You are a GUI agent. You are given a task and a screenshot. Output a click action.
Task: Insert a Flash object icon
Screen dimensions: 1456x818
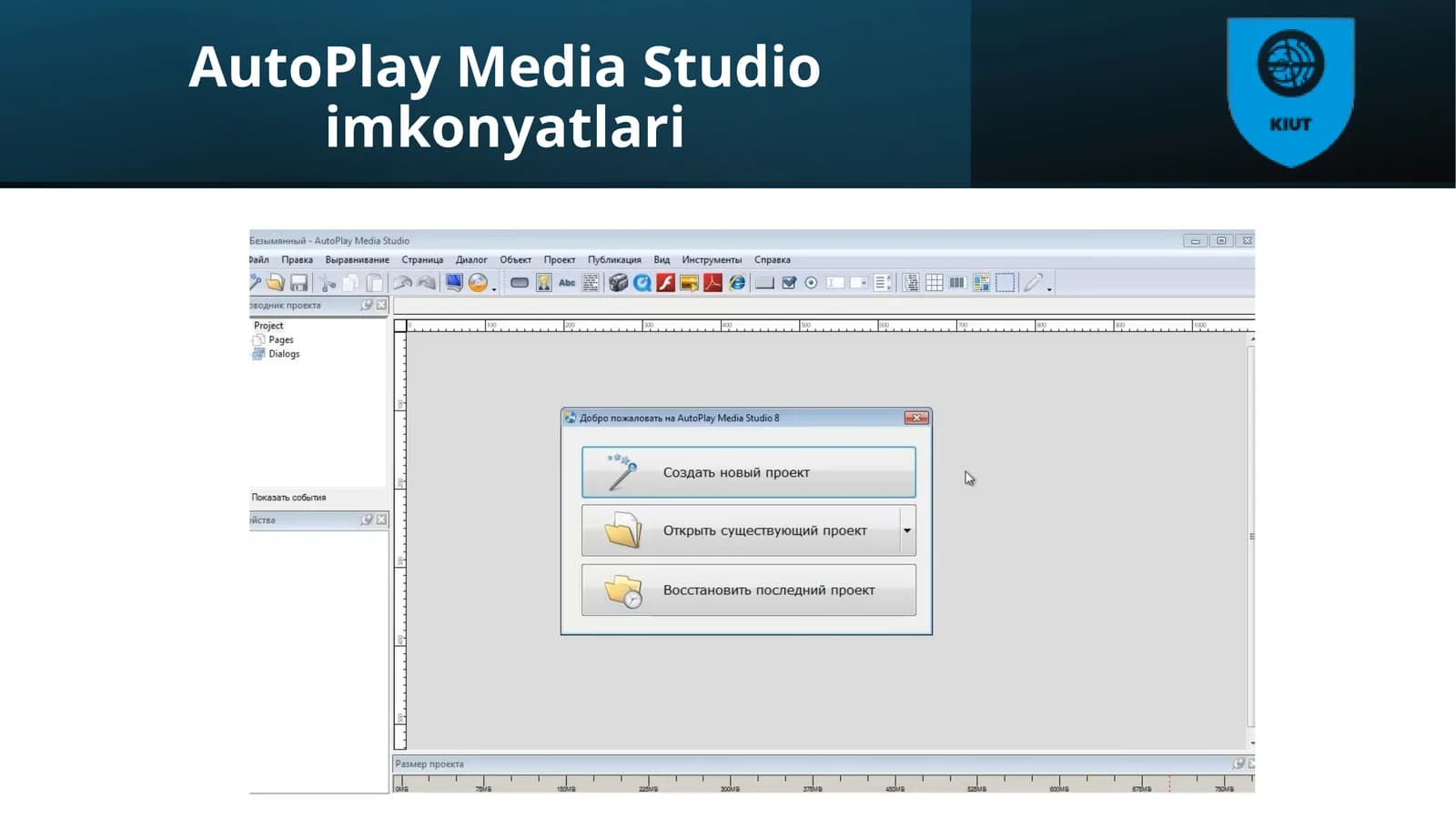click(x=666, y=283)
